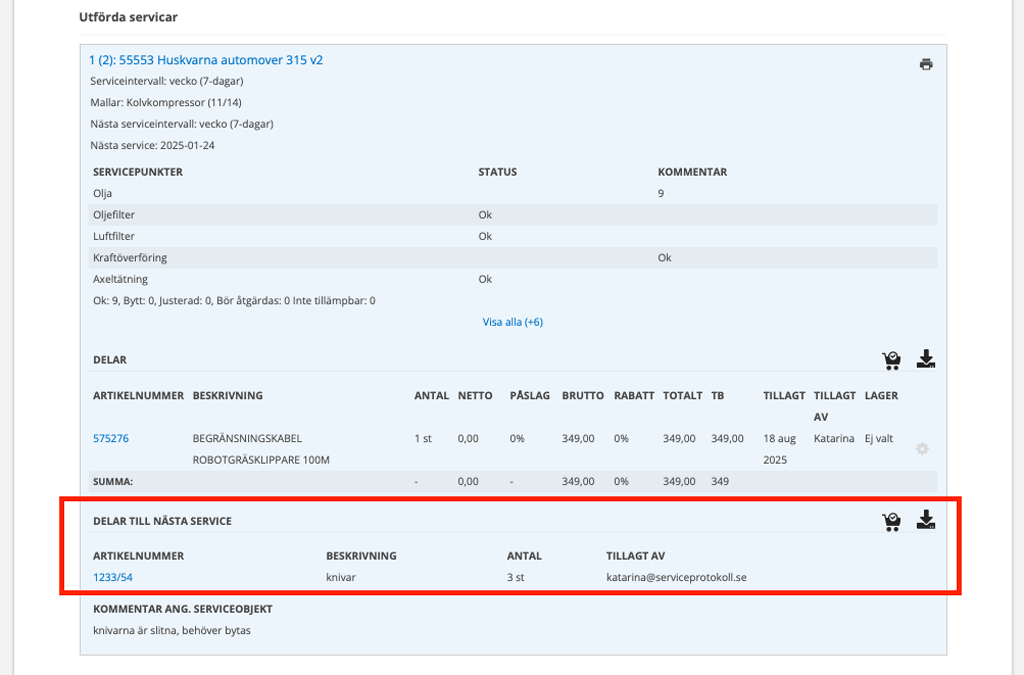The image size is (1024, 675).
Task: Click the comment 'knivarna är slitna, behöver bytas'
Action: tap(172, 631)
